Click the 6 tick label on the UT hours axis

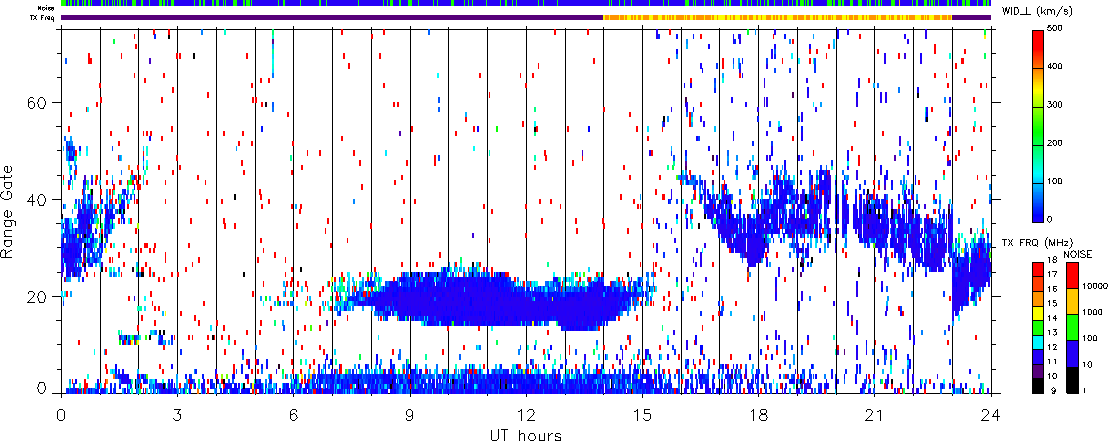coord(294,414)
